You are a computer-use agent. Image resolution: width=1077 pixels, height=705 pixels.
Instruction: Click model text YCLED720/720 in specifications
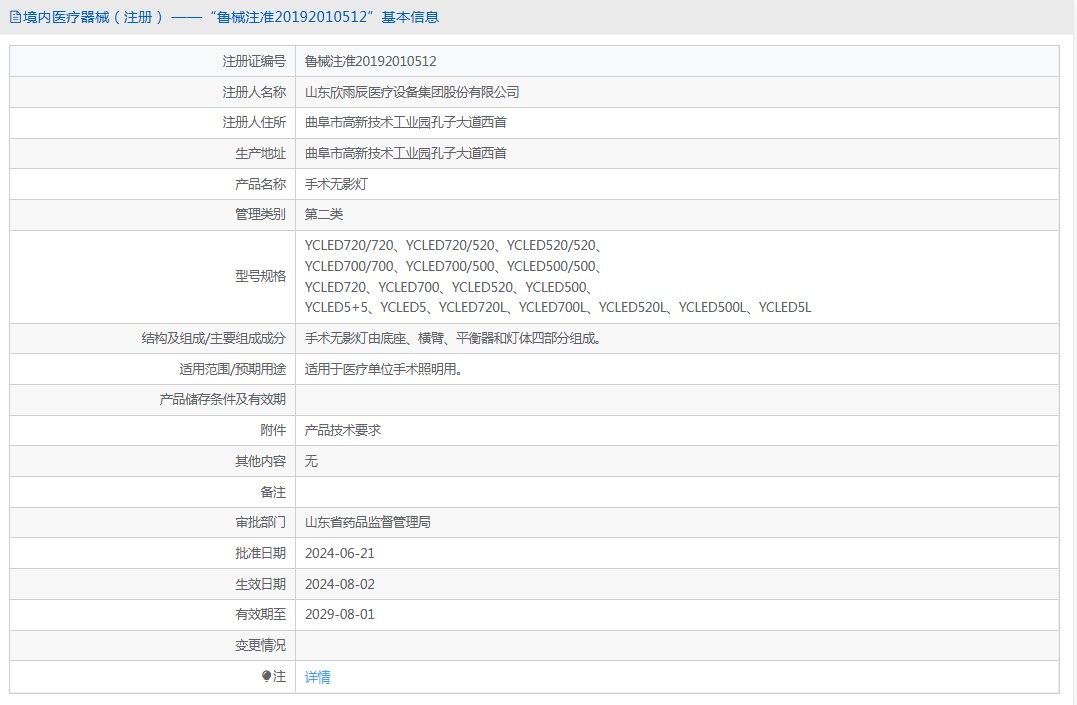tap(349, 245)
